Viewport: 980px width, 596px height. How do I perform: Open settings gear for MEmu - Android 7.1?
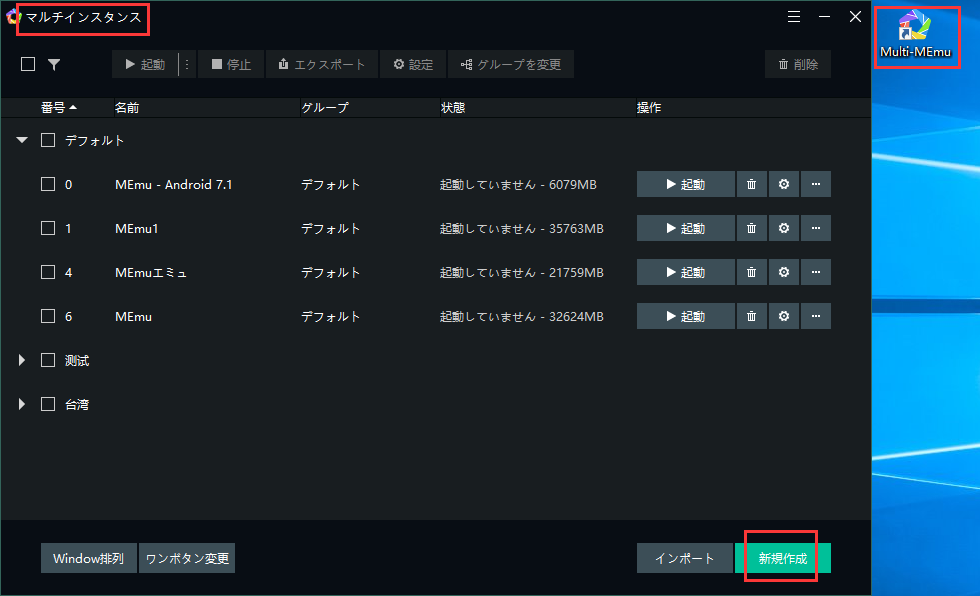784,184
